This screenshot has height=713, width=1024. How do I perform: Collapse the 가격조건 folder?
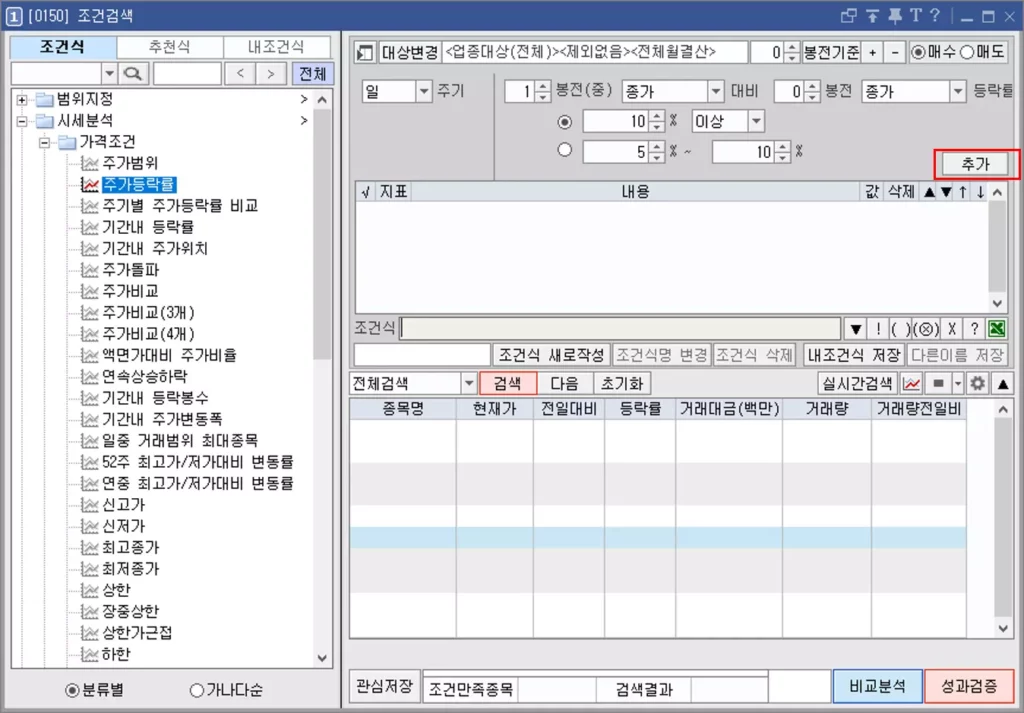44,142
